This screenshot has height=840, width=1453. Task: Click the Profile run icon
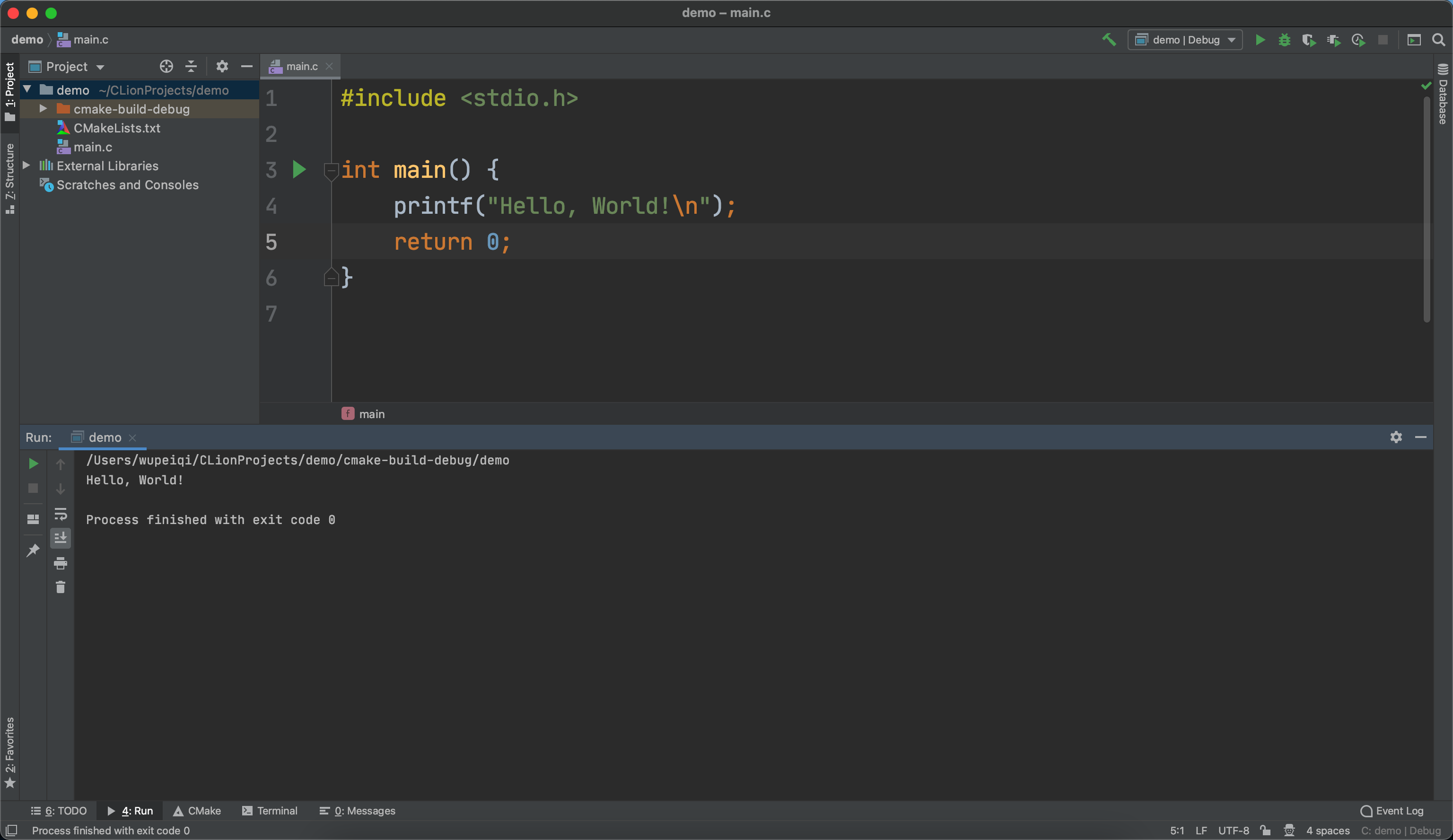(1358, 40)
